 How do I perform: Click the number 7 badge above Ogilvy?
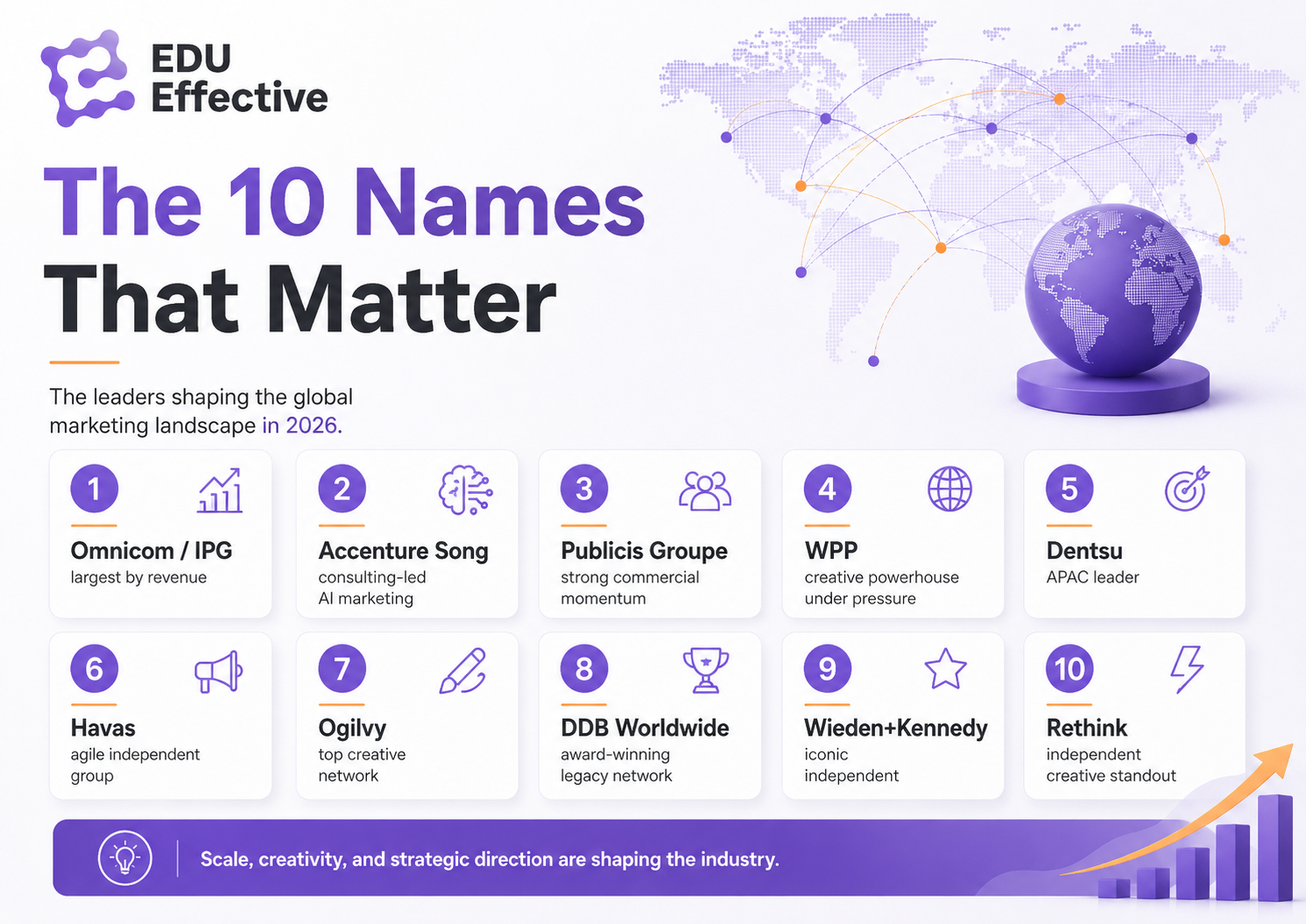pos(342,669)
